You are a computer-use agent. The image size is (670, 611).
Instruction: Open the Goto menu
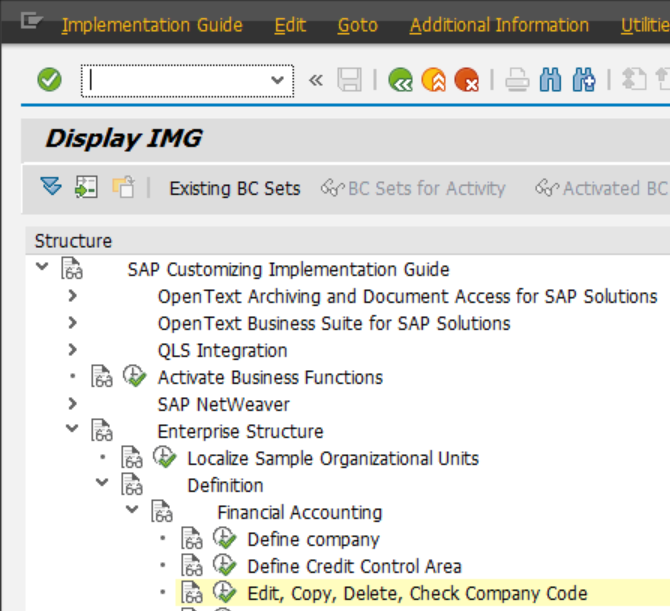pyautogui.click(x=358, y=25)
